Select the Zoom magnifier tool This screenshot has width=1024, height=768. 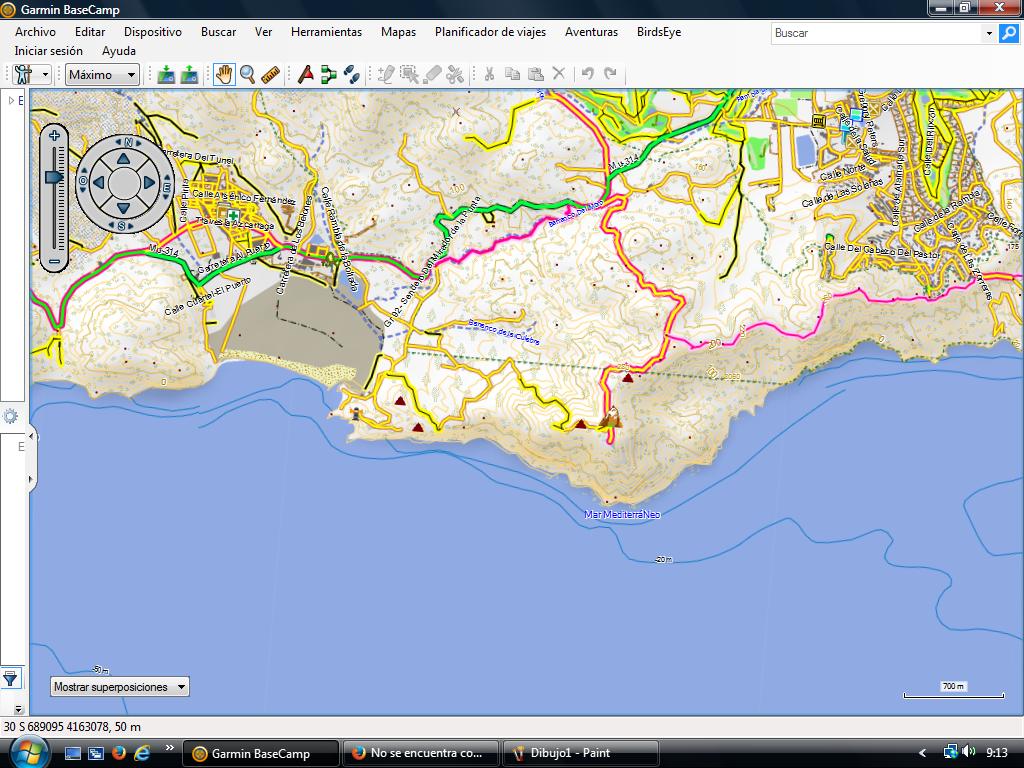tap(248, 74)
